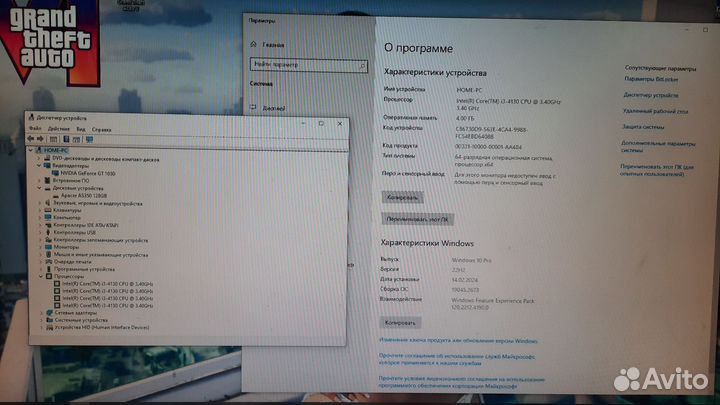This screenshot has height=405, width=720.
Task: Click the Найти параметр search field
Action: tap(309, 65)
